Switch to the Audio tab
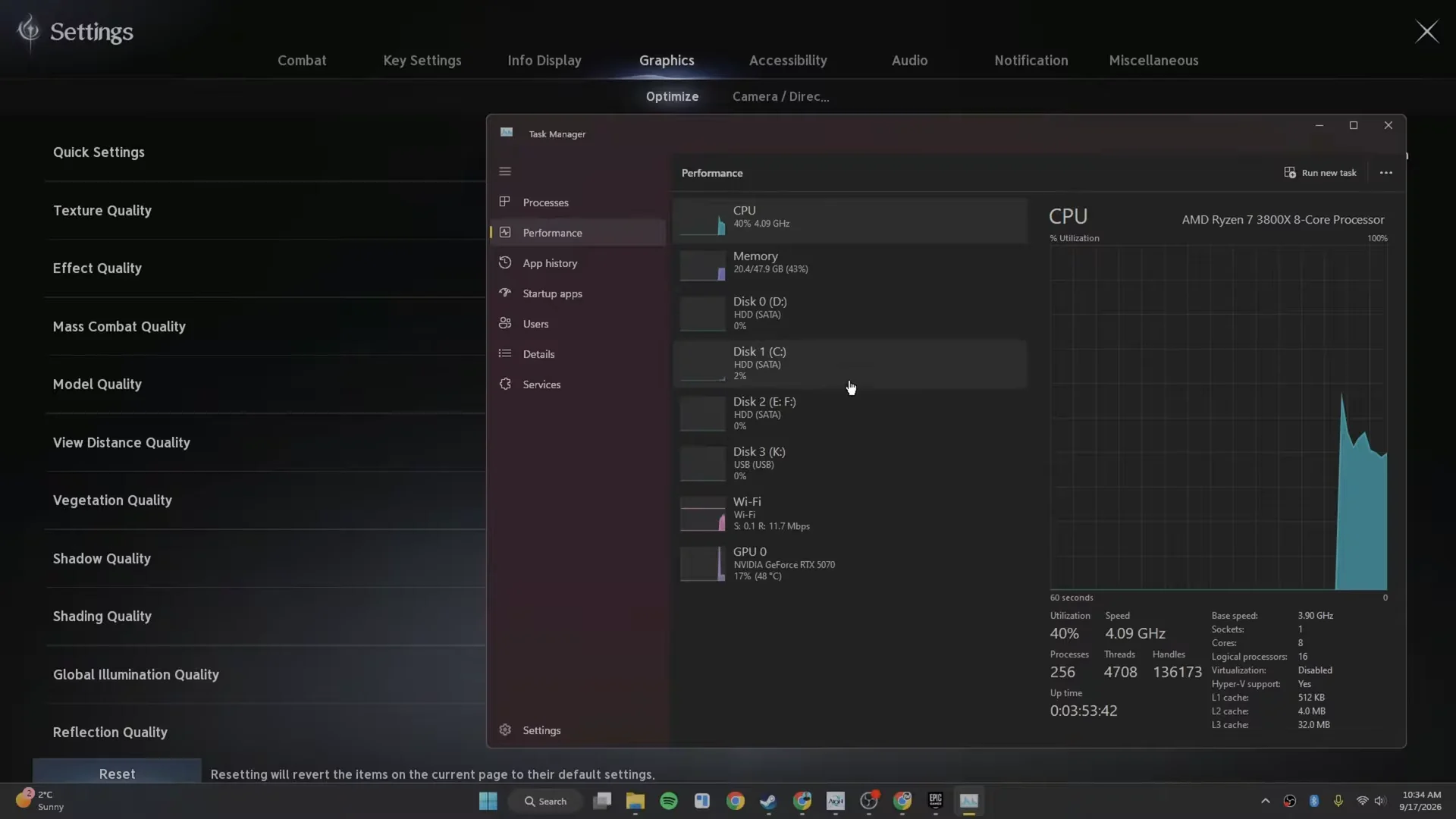 (909, 60)
